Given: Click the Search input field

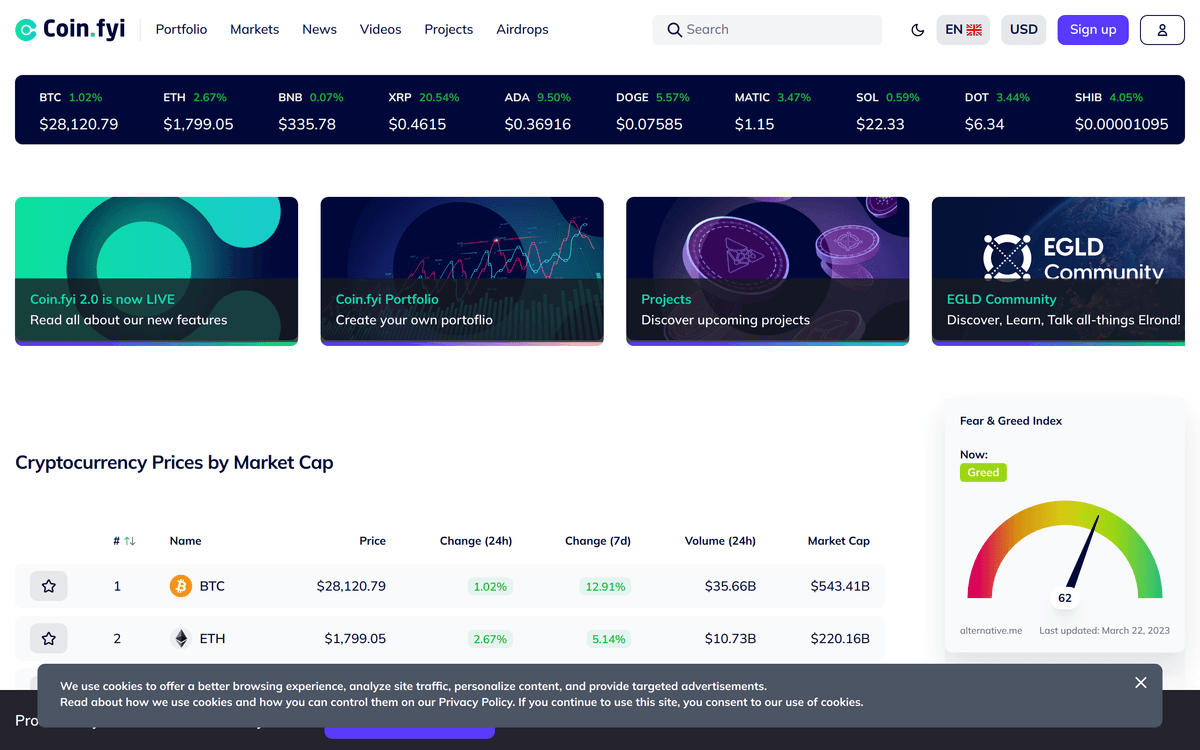Looking at the screenshot, I should click(x=767, y=30).
